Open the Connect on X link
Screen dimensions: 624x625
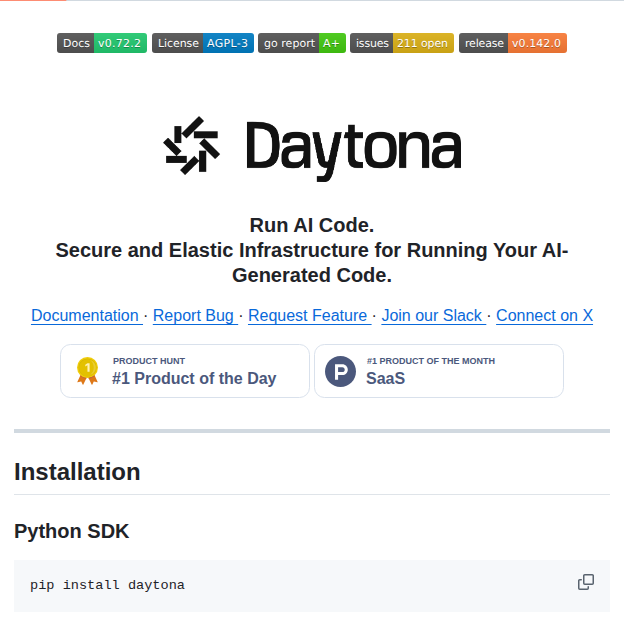(544, 315)
